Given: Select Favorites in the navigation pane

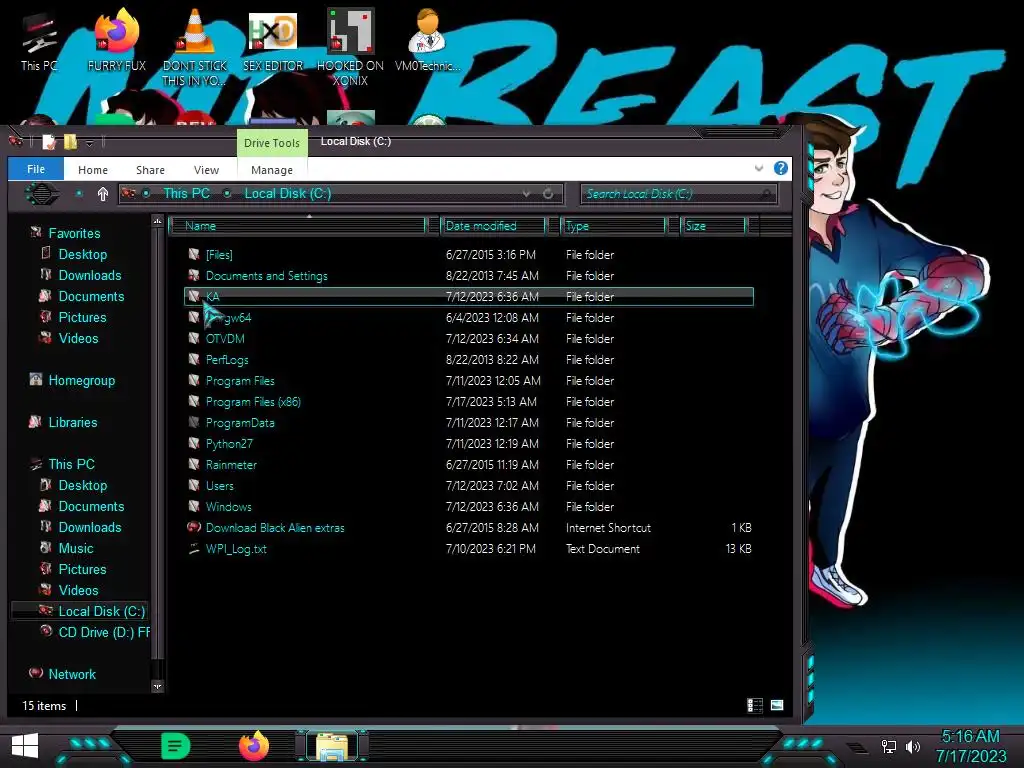Looking at the screenshot, I should click(x=74, y=233).
